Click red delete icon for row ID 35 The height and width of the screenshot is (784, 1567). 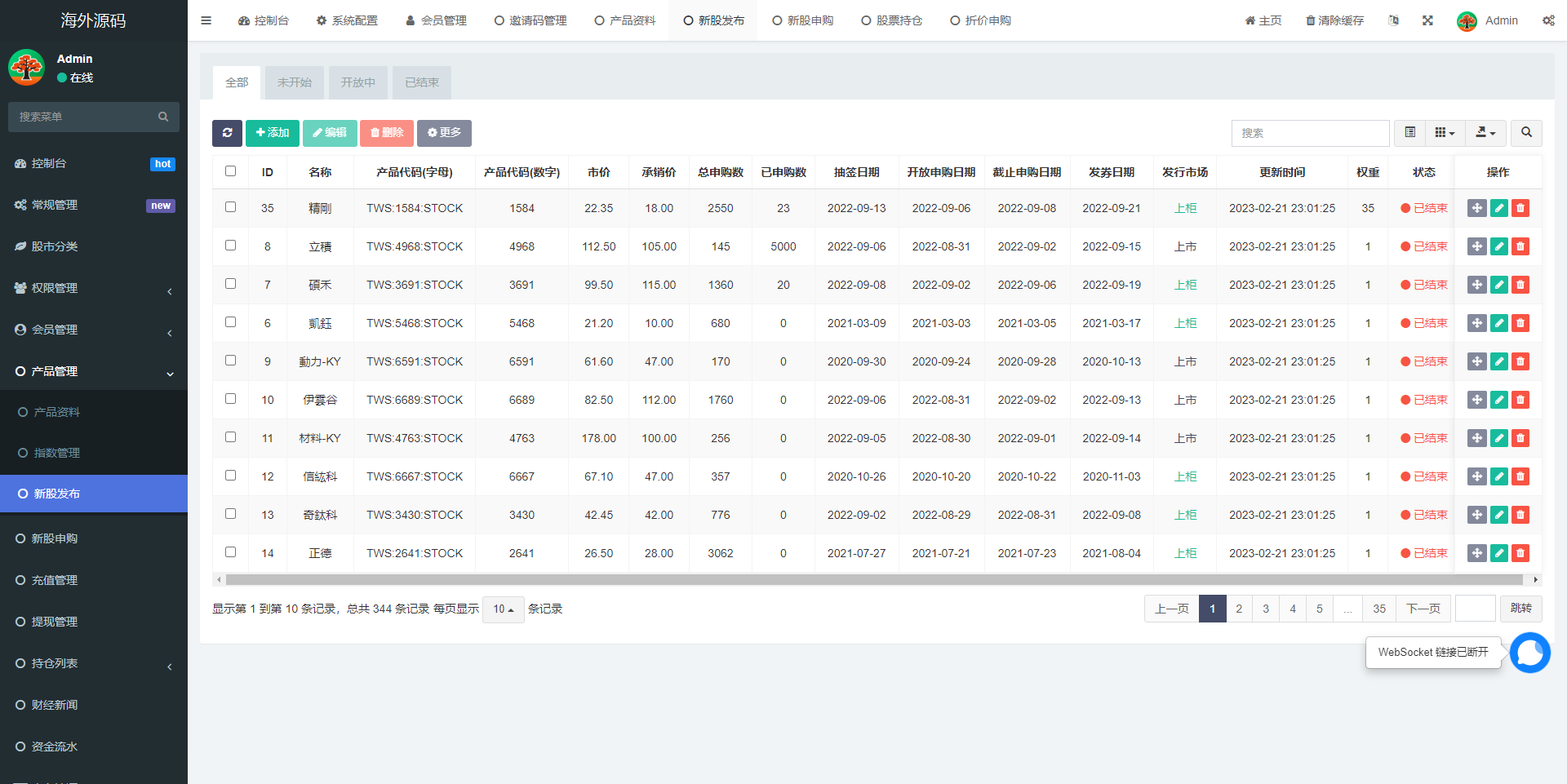1520,208
